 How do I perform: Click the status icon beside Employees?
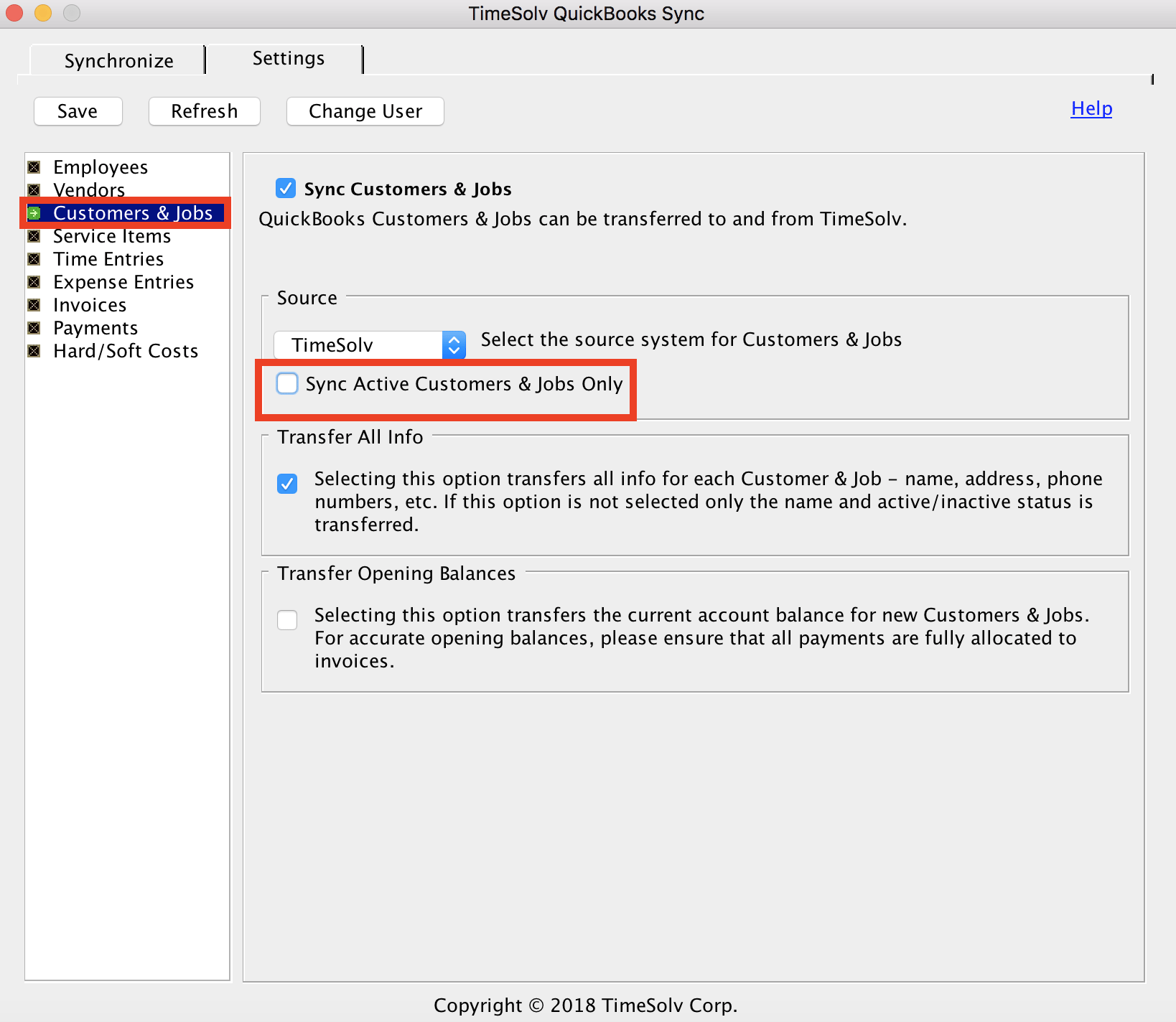tap(34, 167)
